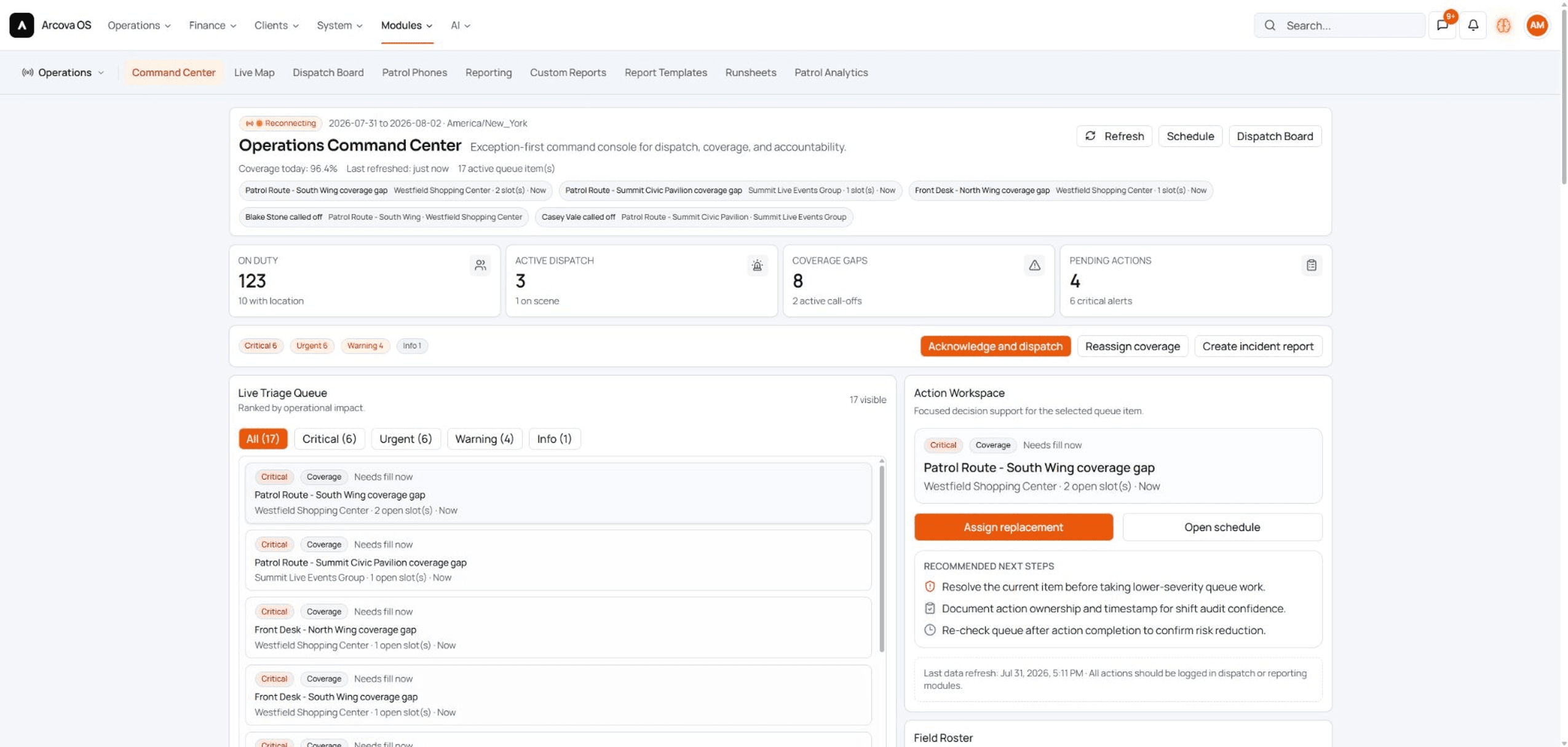
Task: Click the Blake Stone called off chip
Action: pos(383,217)
